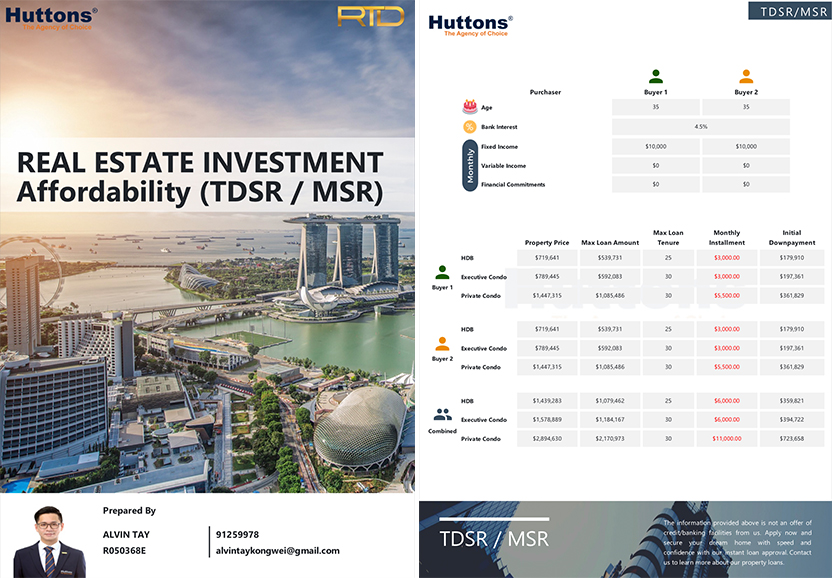Viewport: 832px width, 578px height.
Task: Click the percent Bank Interest icon
Action: (x=470, y=127)
